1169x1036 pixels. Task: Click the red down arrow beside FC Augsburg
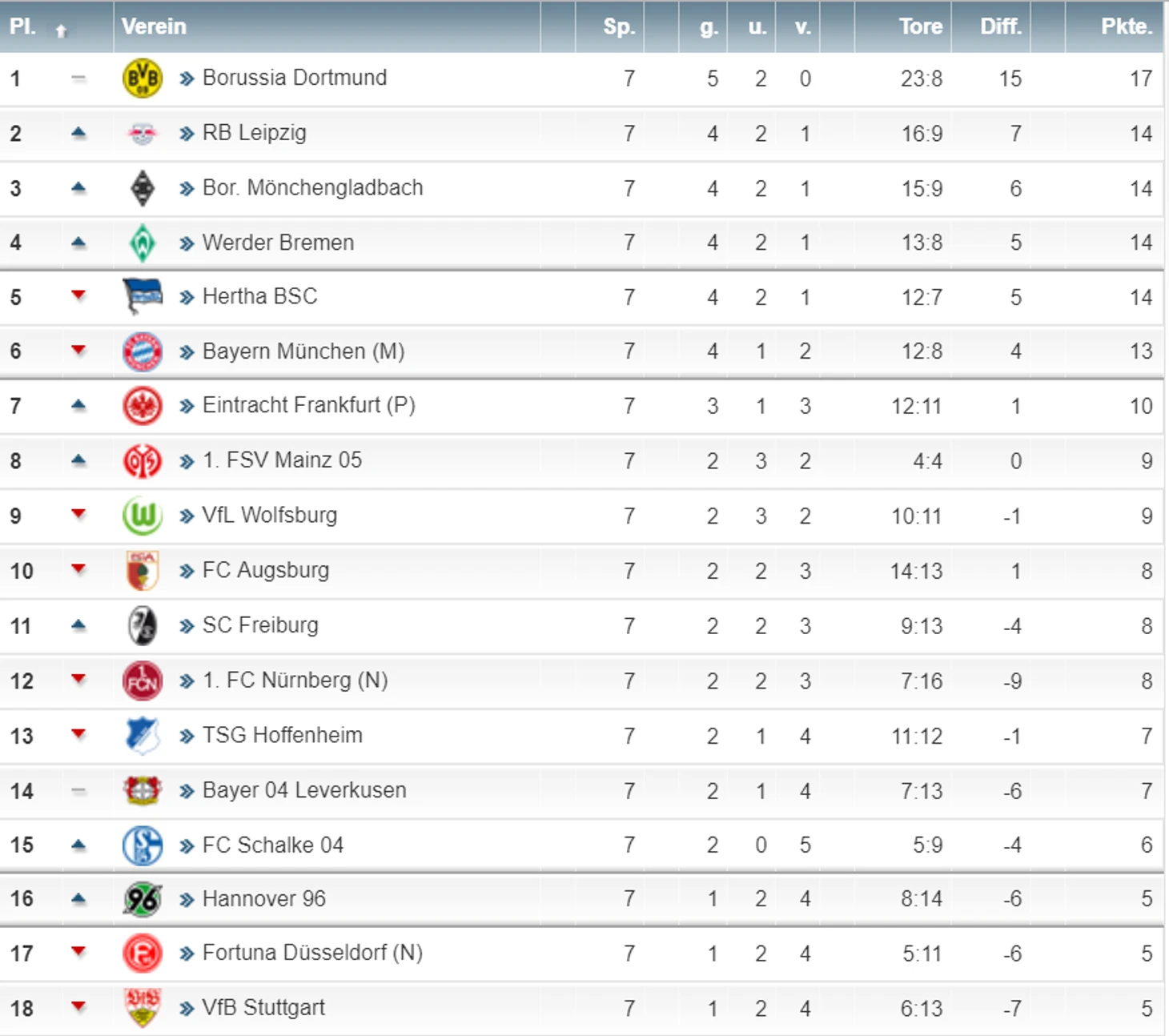78,569
